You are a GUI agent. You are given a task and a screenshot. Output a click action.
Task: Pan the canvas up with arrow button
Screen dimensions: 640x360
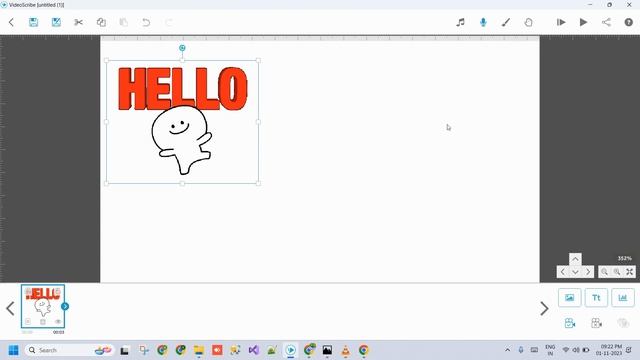(575, 259)
